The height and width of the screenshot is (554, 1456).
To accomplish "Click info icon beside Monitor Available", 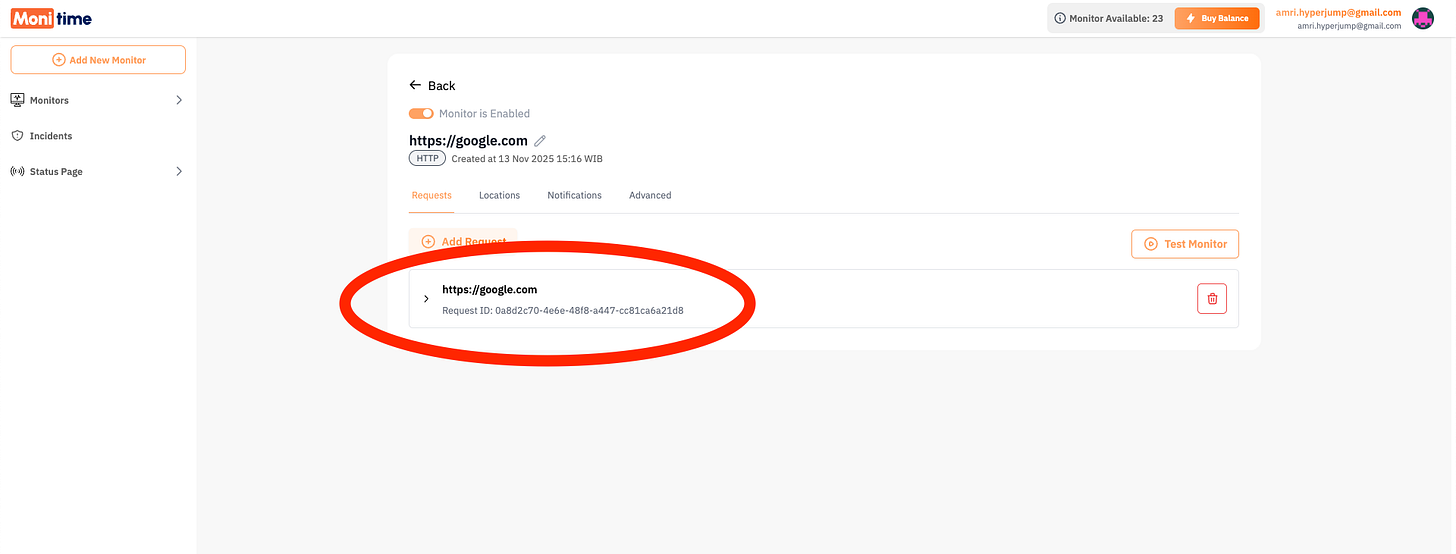I will (x=1060, y=18).
